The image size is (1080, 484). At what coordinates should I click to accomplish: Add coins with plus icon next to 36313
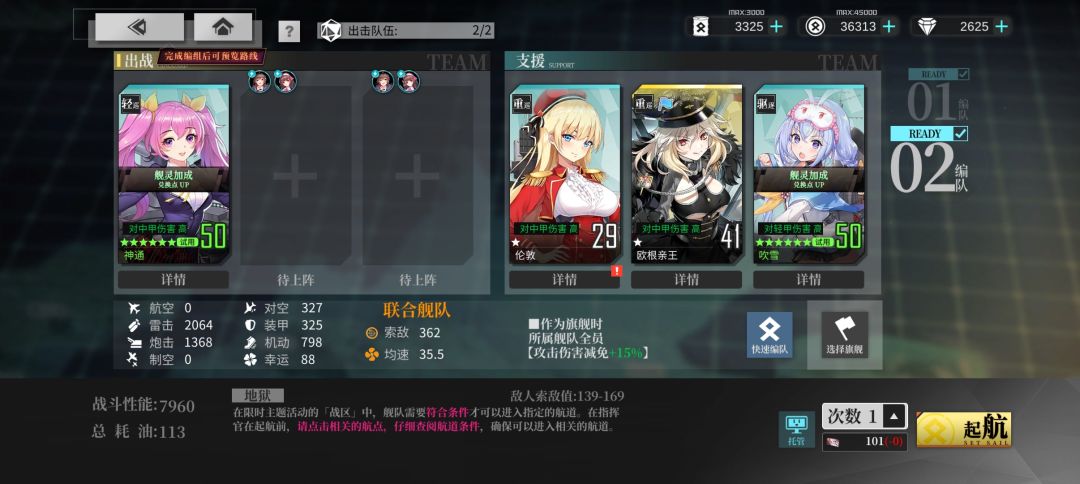[889, 26]
